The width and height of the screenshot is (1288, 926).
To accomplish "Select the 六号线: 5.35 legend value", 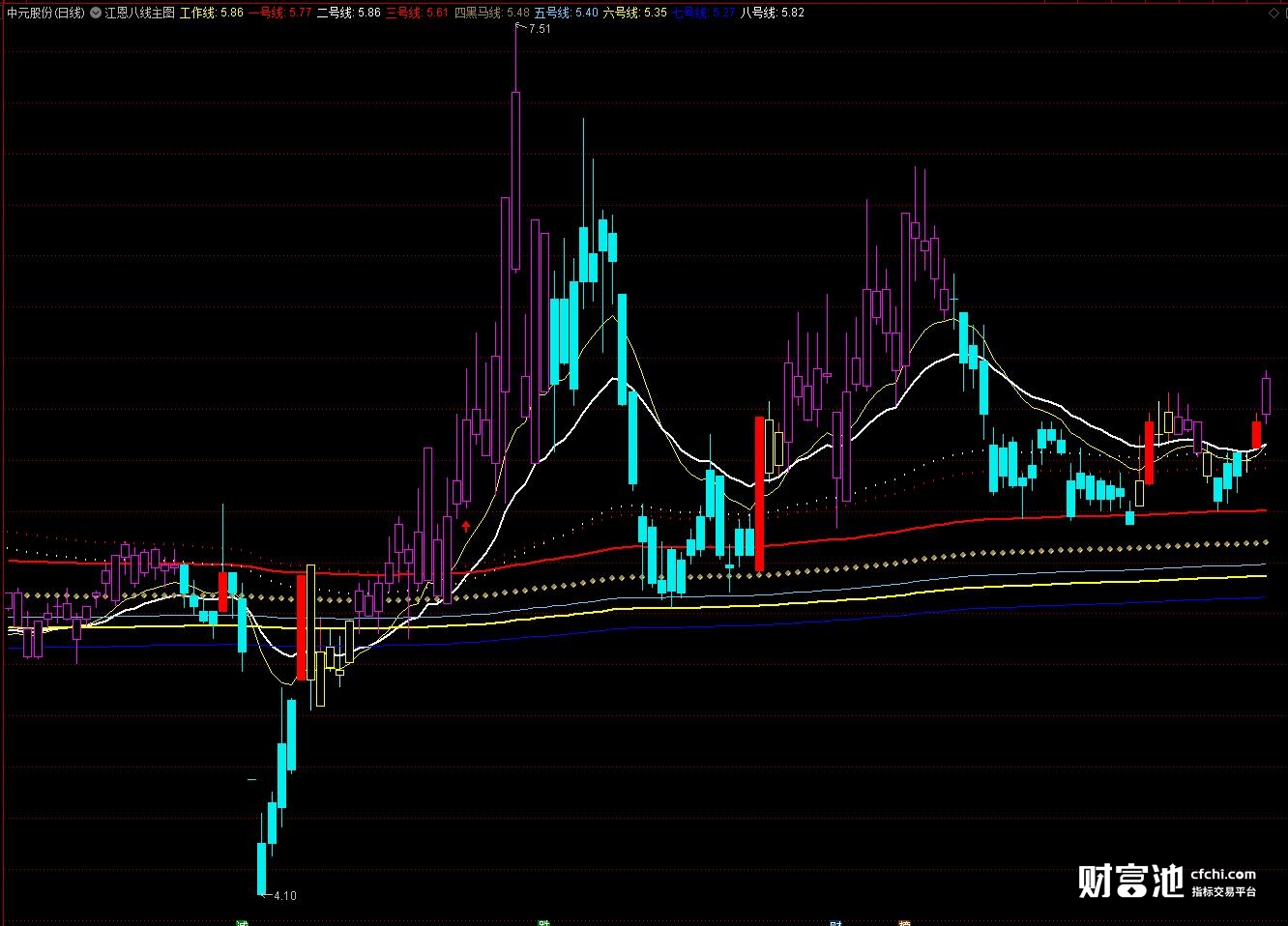I will tap(635, 14).
